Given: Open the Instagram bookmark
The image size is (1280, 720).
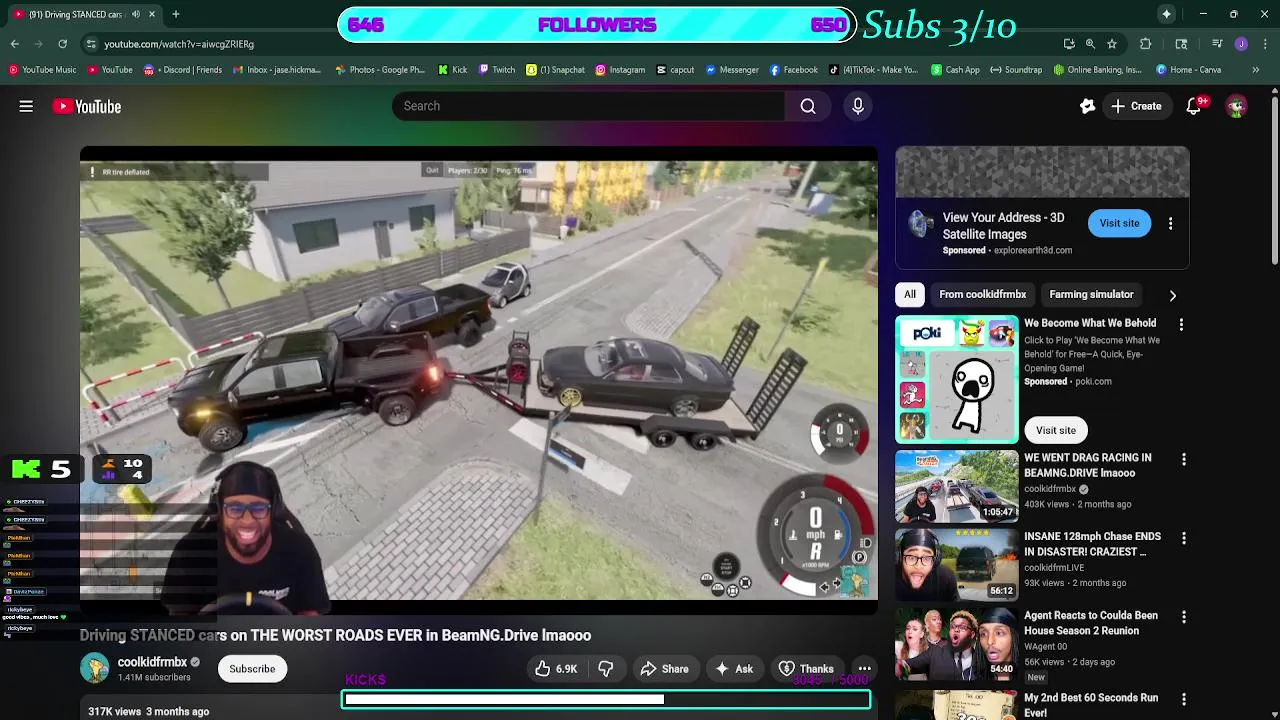Looking at the screenshot, I should (x=620, y=70).
